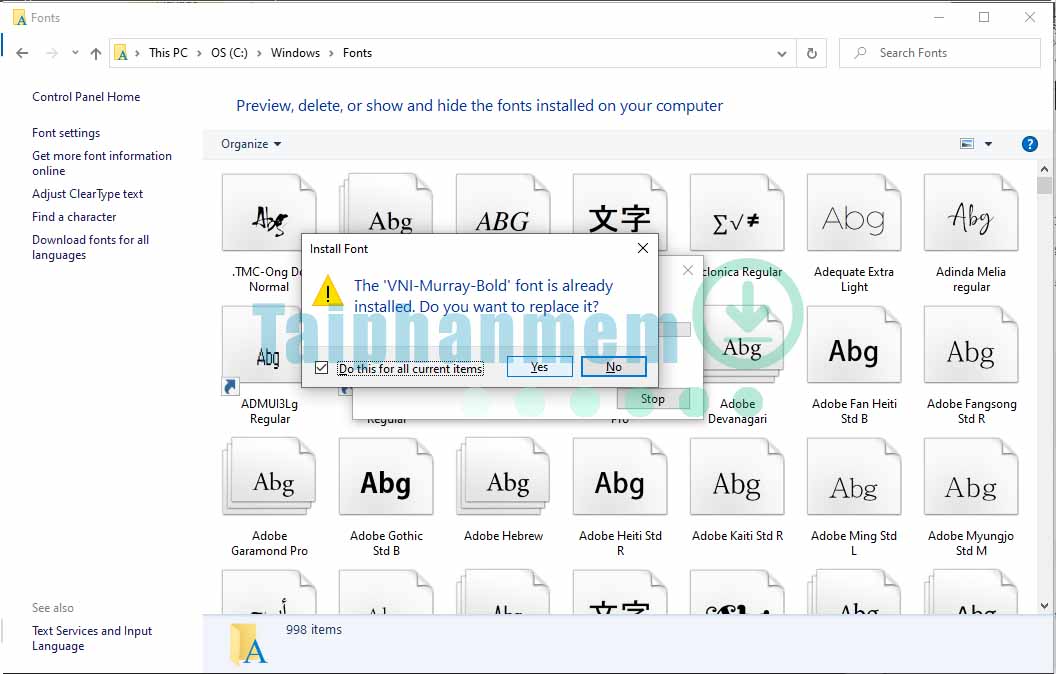Click Yes to replace the font
Image resolution: width=1056 pixels, height=674 pixels.
click(x=539, y=367)
